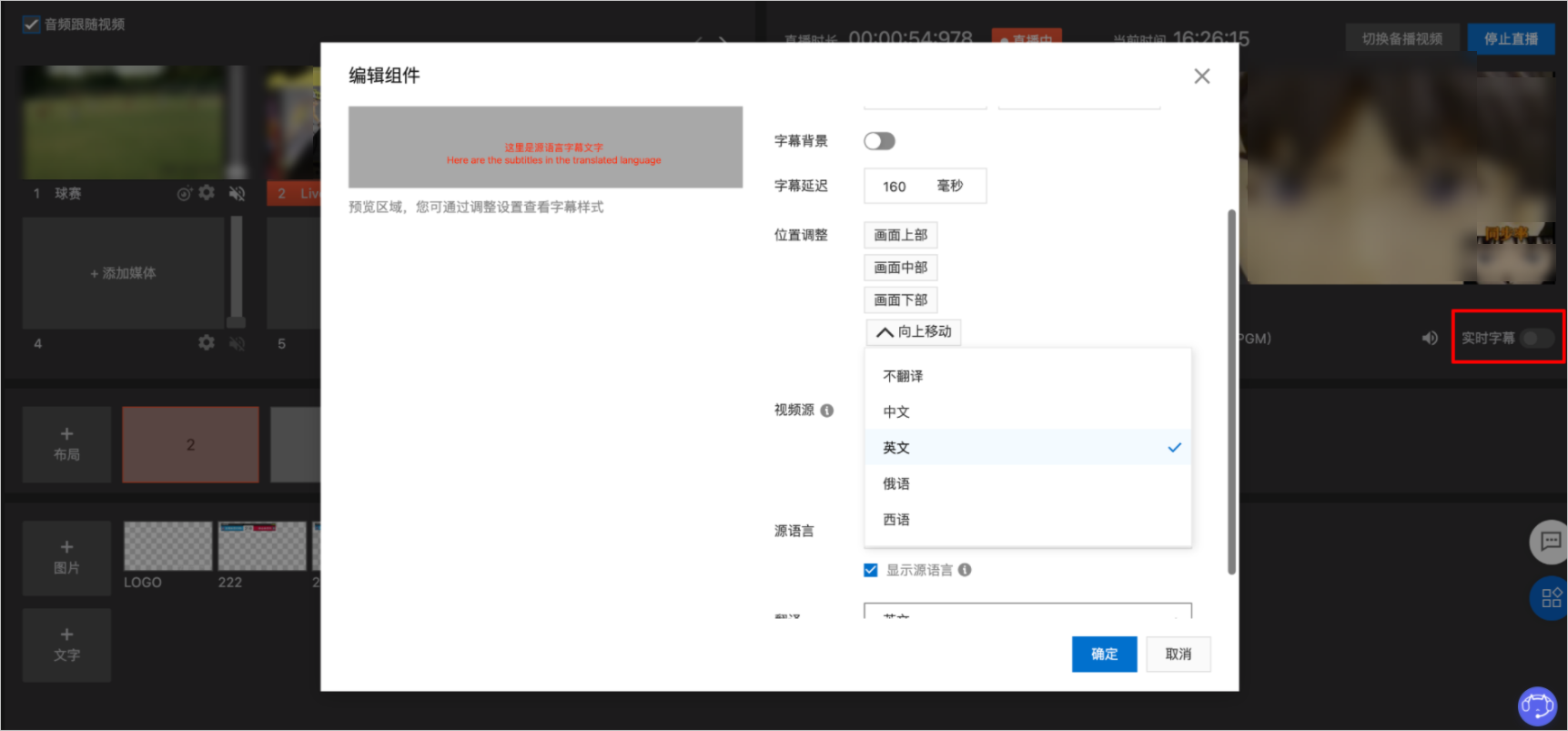Select 英文 in the dropdown list

click(1027, 447)
